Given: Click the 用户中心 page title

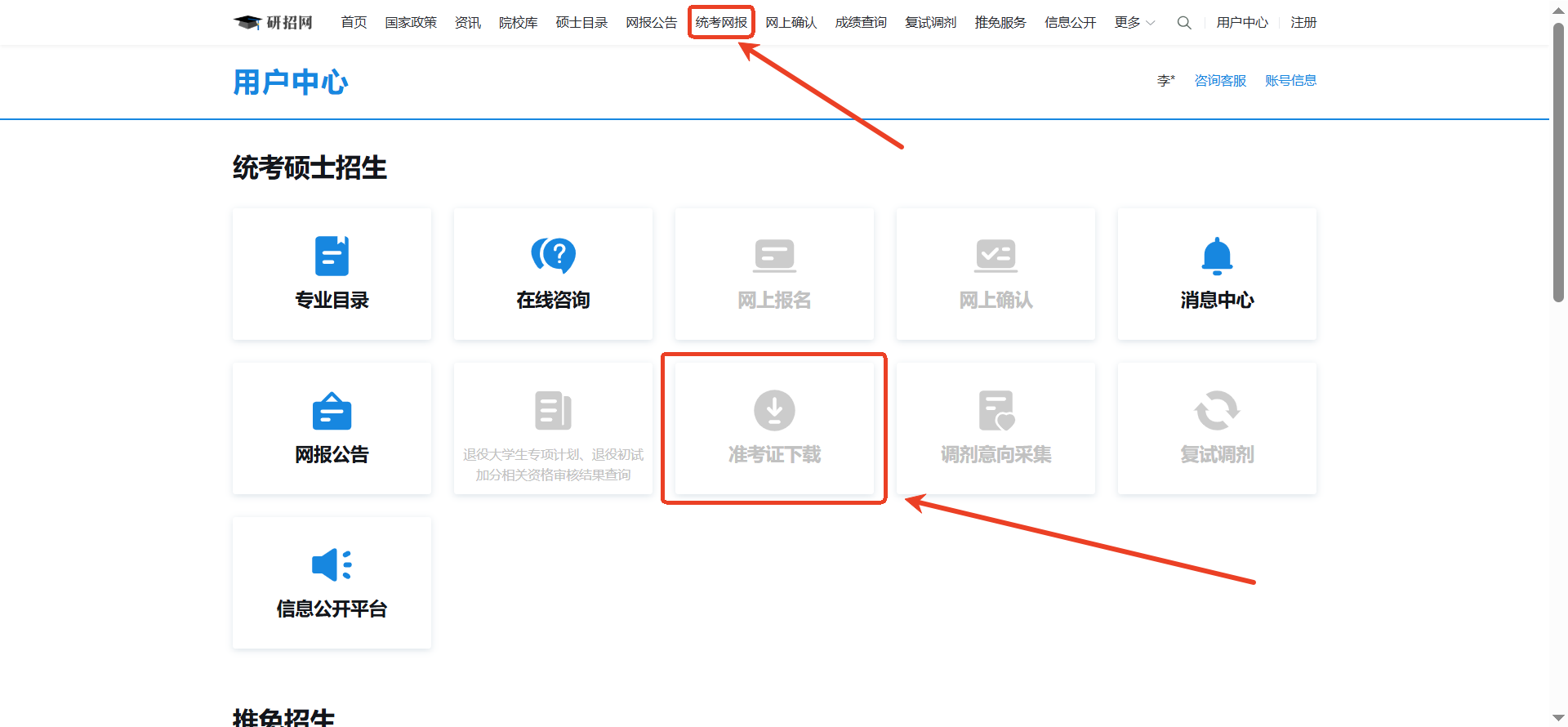Looking at the screenshot, I should (x=291, y=83).
